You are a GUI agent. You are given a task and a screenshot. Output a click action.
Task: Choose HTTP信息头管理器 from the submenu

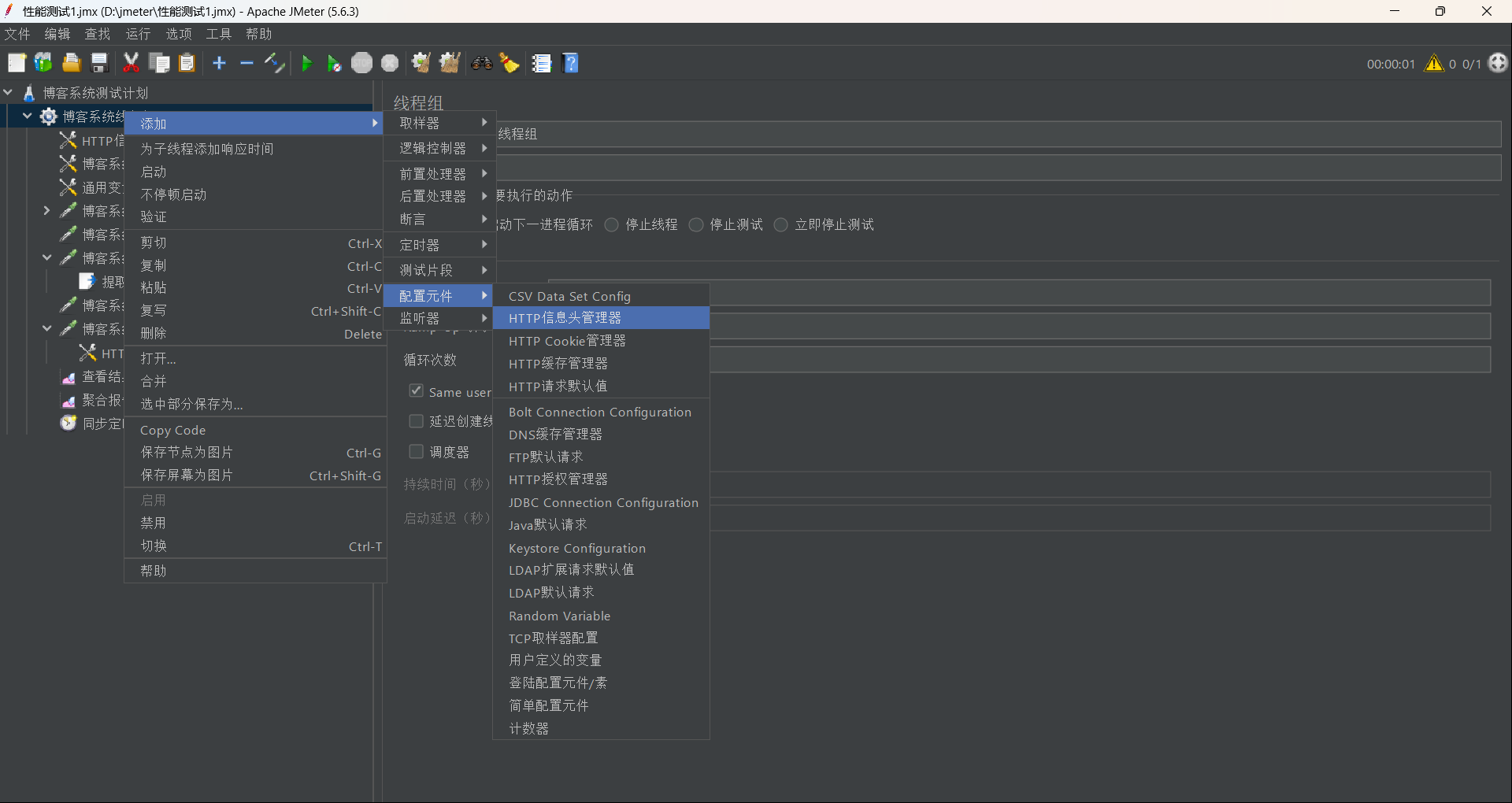pos(601,318)
